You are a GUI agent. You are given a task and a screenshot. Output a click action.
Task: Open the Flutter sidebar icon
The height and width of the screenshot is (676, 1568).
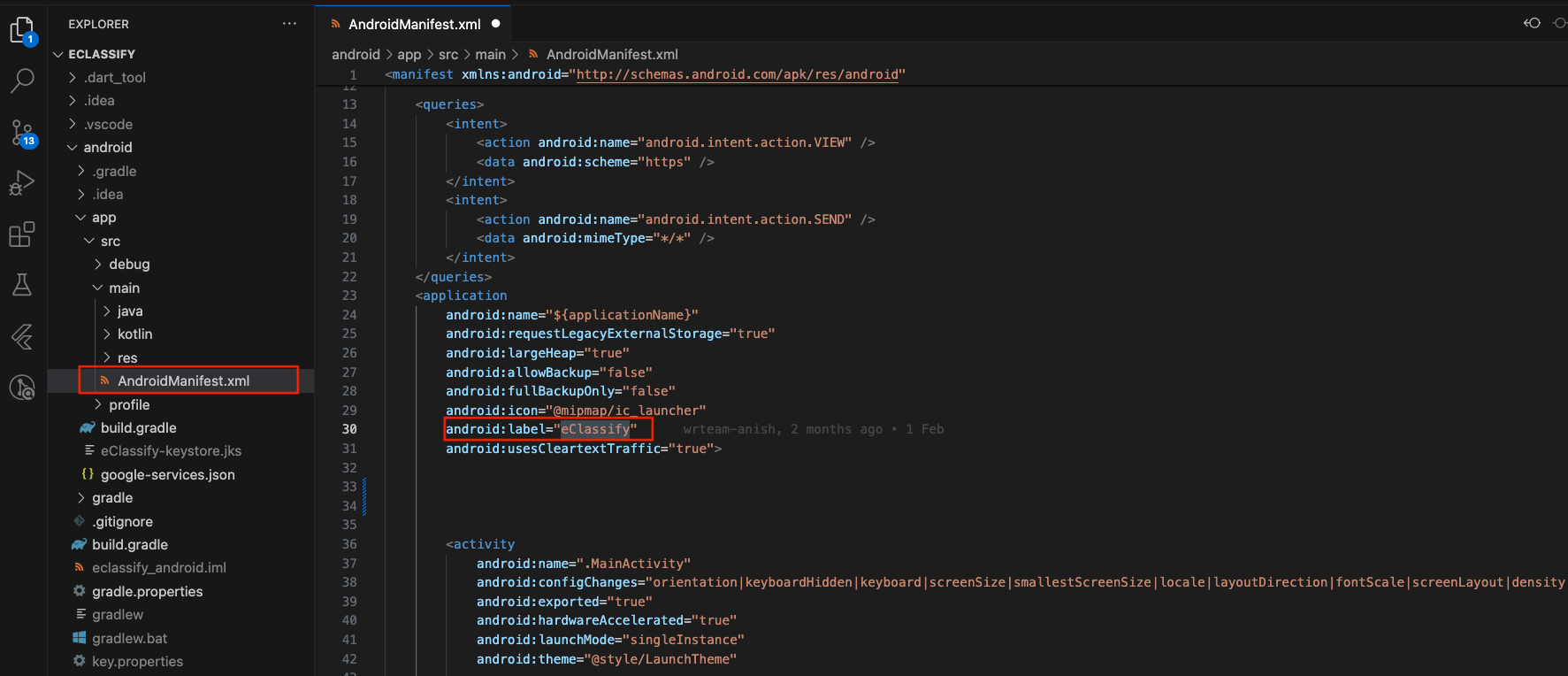click(22, 336)
